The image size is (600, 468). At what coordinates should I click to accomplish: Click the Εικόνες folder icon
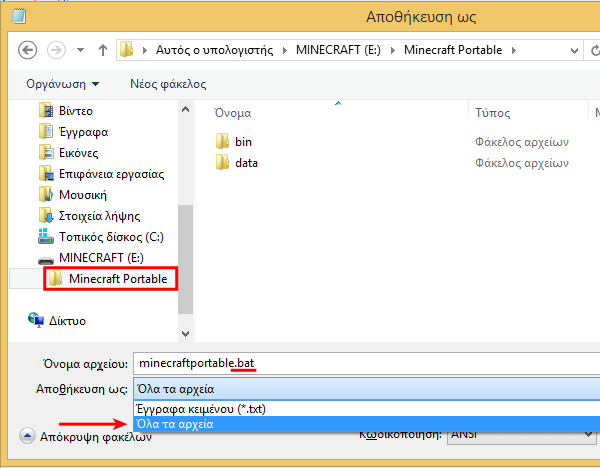pos(46,152)
